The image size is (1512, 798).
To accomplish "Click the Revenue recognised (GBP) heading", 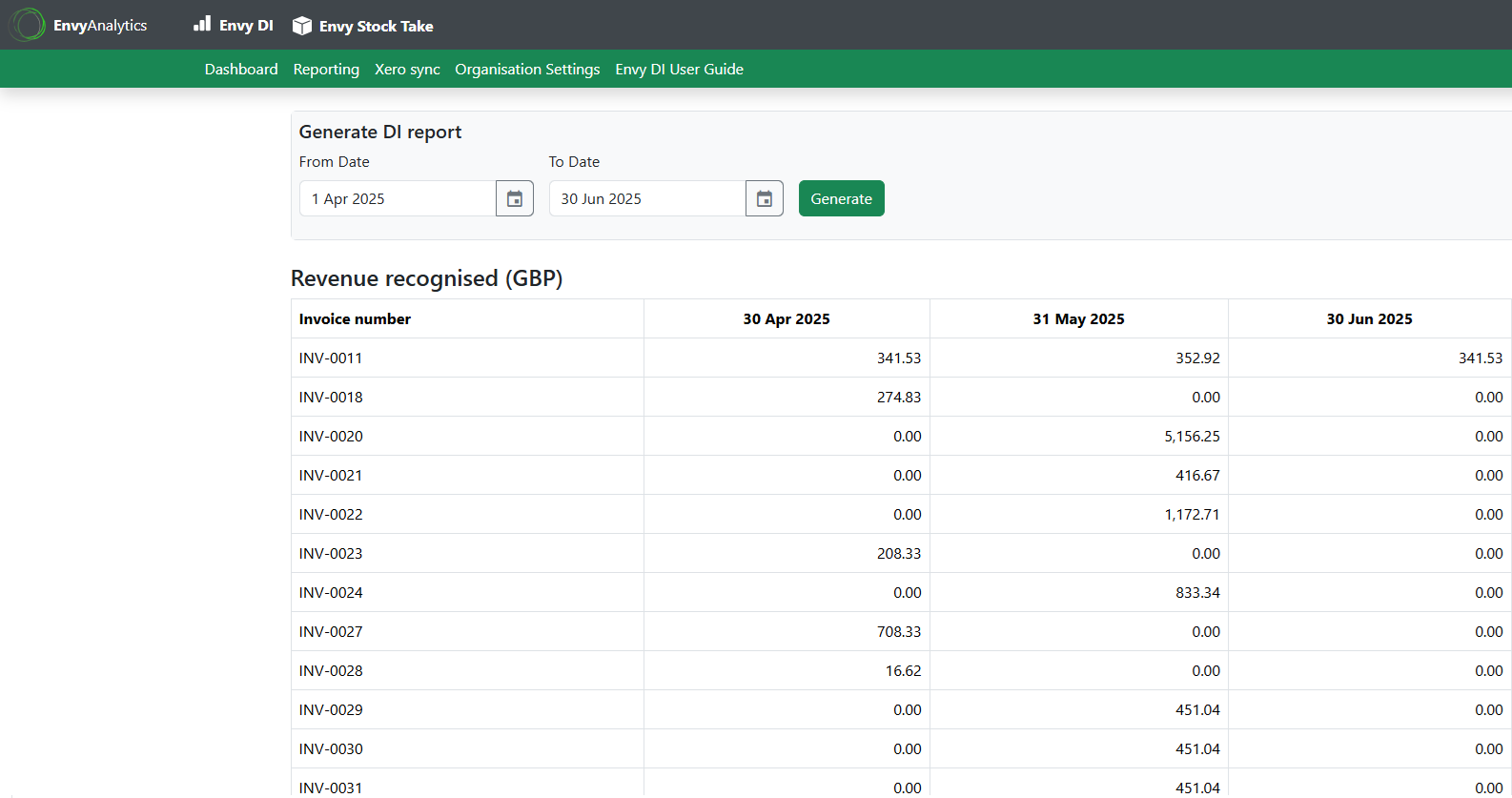I will pyautogui.click(x=426, y=278).
